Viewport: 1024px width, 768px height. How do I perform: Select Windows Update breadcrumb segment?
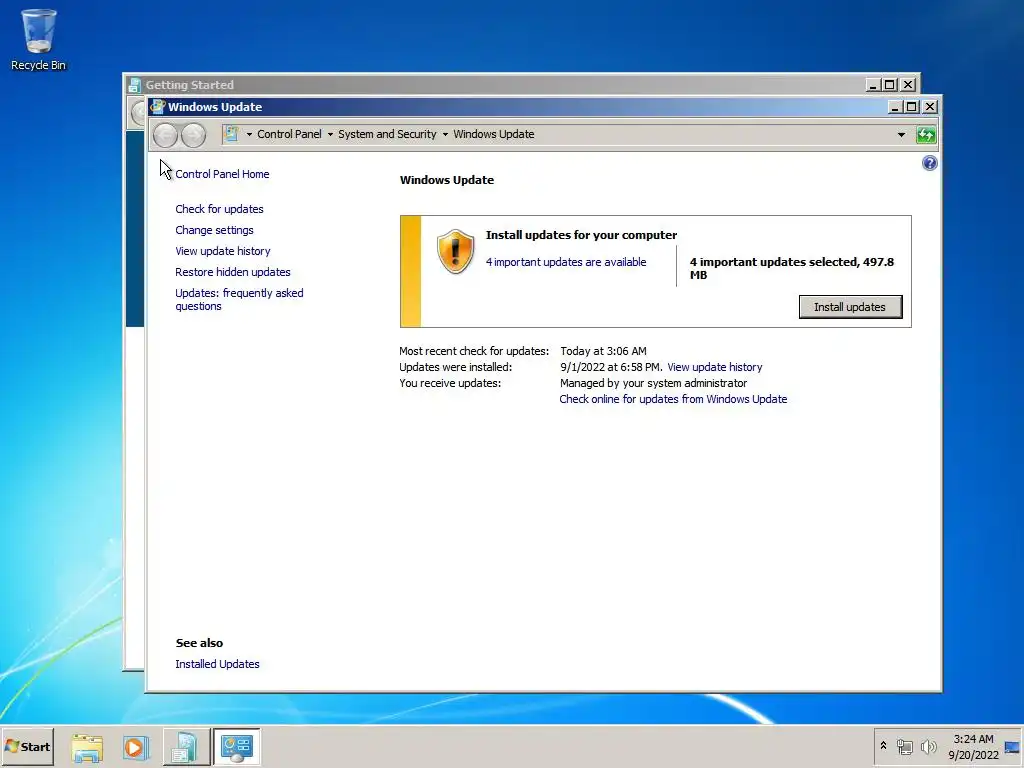click(494, 134)
